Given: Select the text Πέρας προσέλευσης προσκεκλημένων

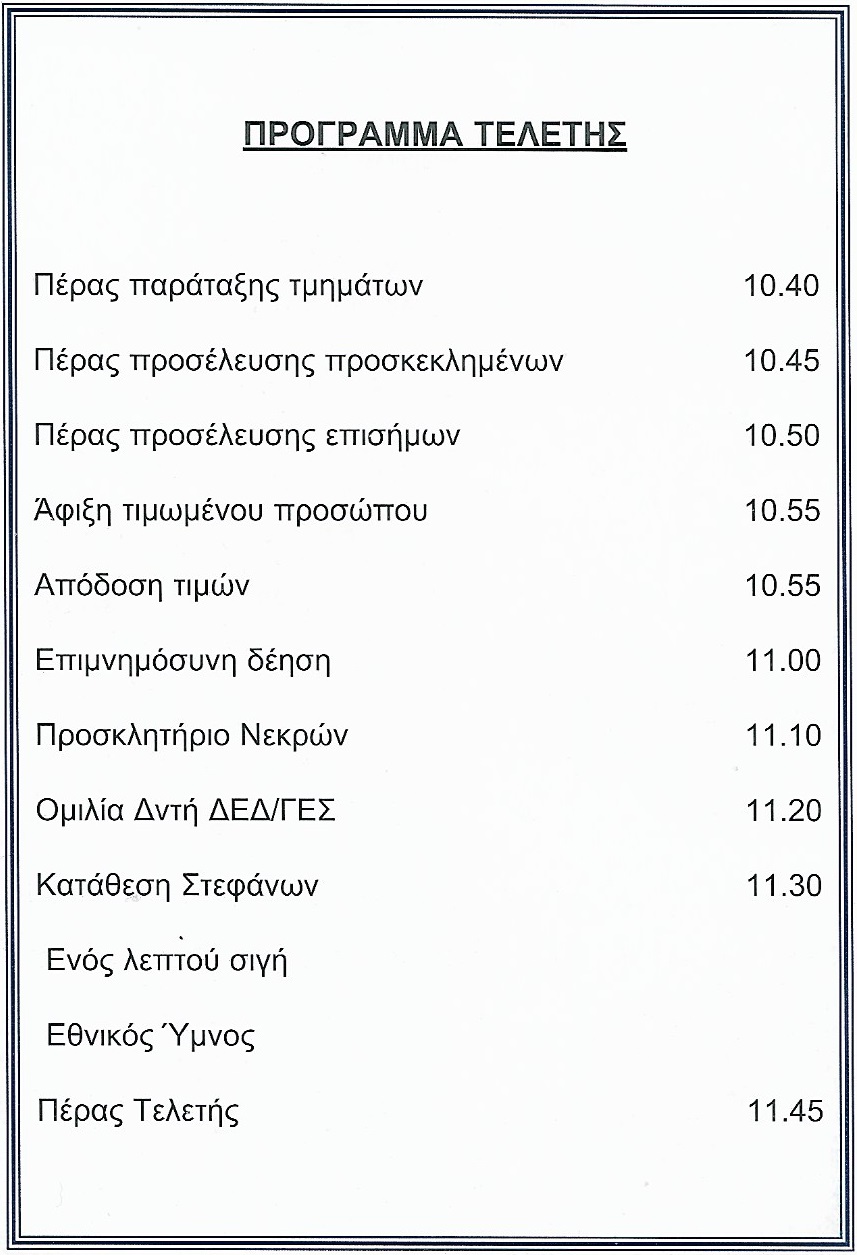Looking at the screenshot, I should click(x=298, y=361).
